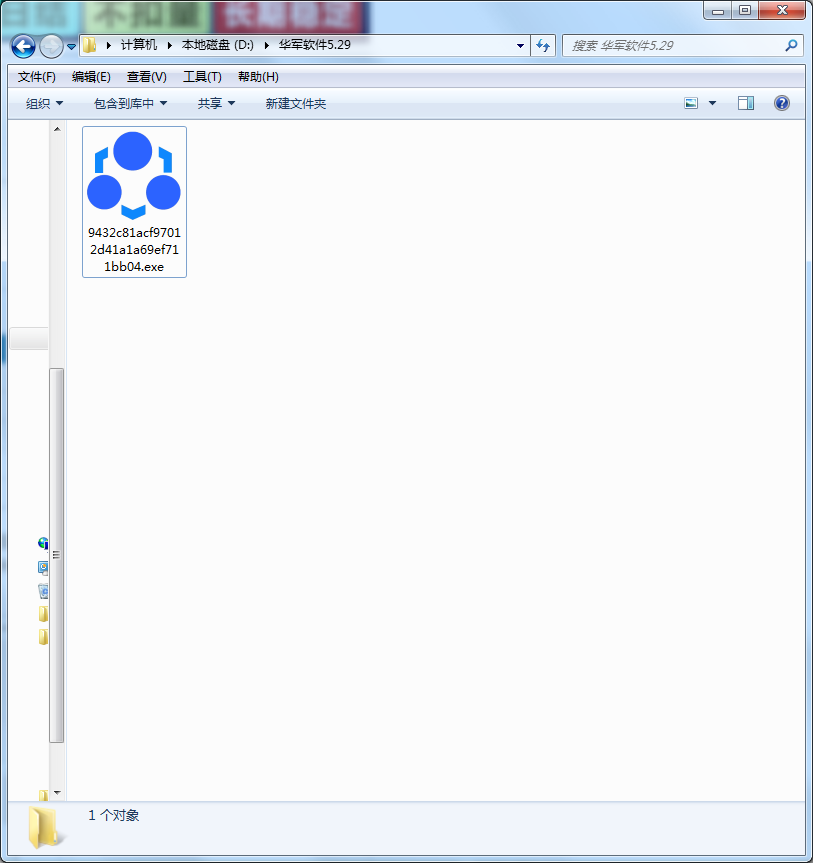
Task: Expand the arrow after 本地磁盘 (D:)
Action: pos(266,45)
